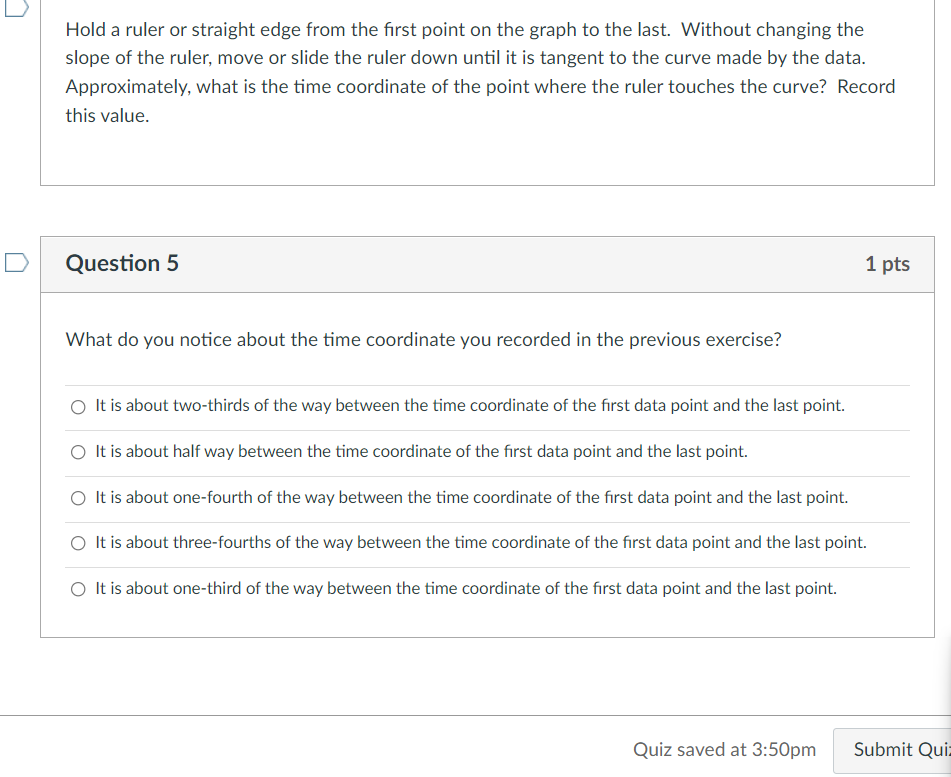Select the "about half way between" answer

click(78, 452)
